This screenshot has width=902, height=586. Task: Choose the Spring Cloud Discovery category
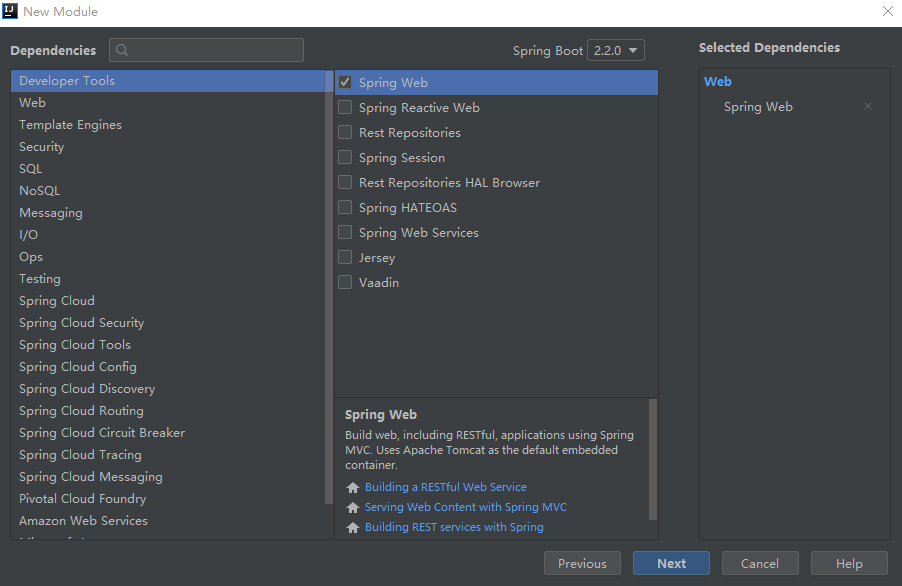click(87, 389)
